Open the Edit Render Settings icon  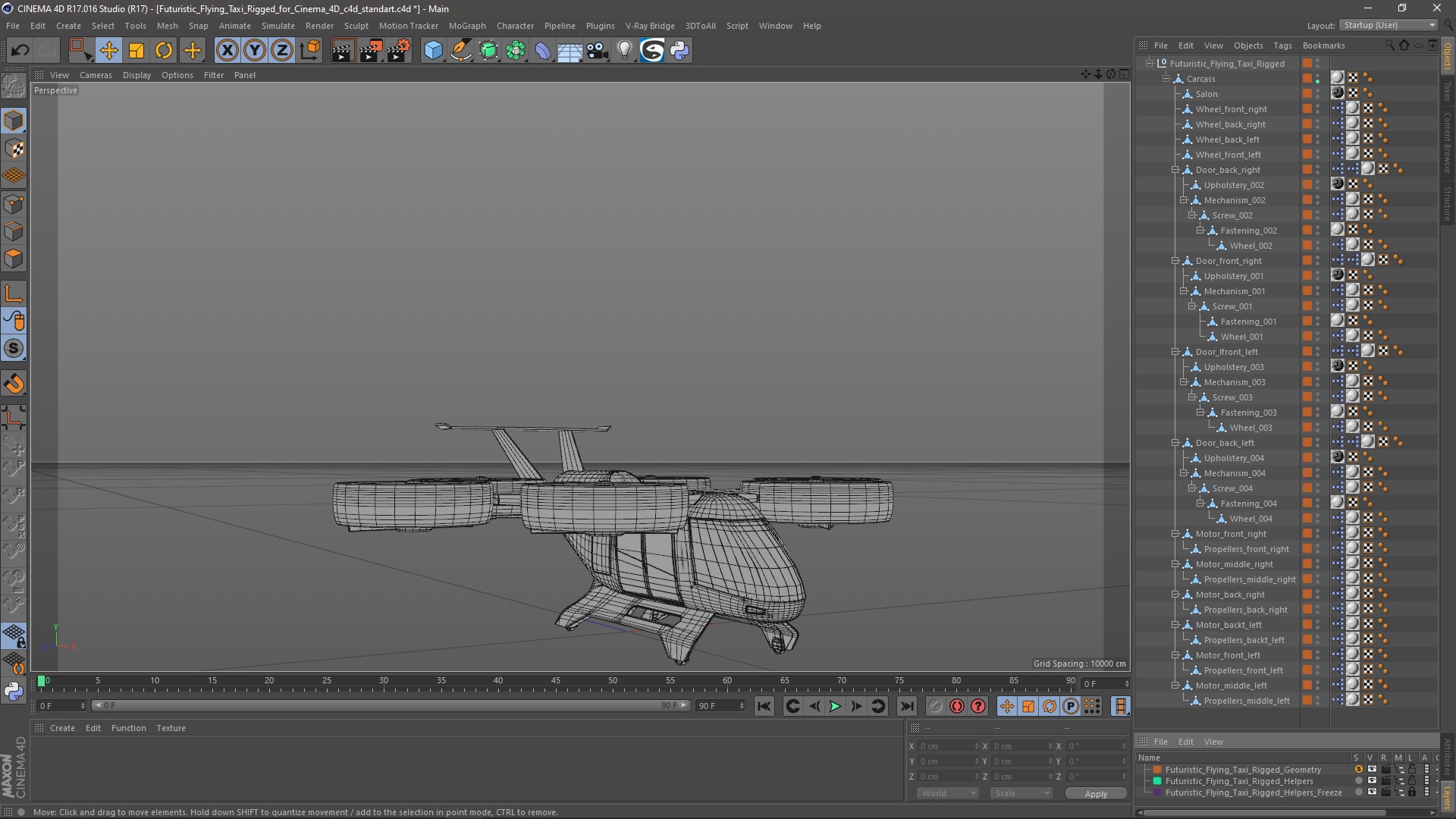[399, 51]
